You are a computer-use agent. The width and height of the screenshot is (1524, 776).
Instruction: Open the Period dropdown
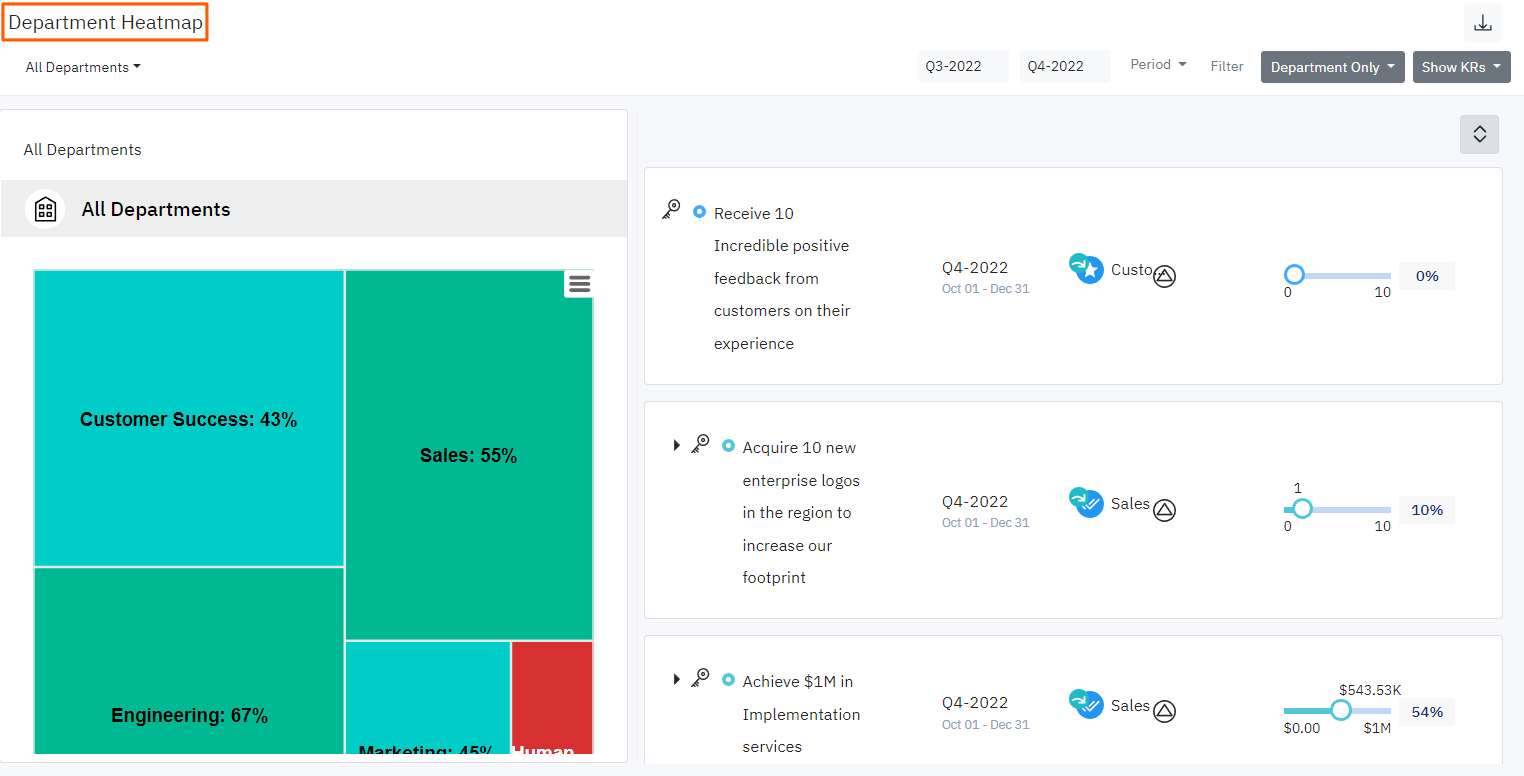pos(1157,64)
